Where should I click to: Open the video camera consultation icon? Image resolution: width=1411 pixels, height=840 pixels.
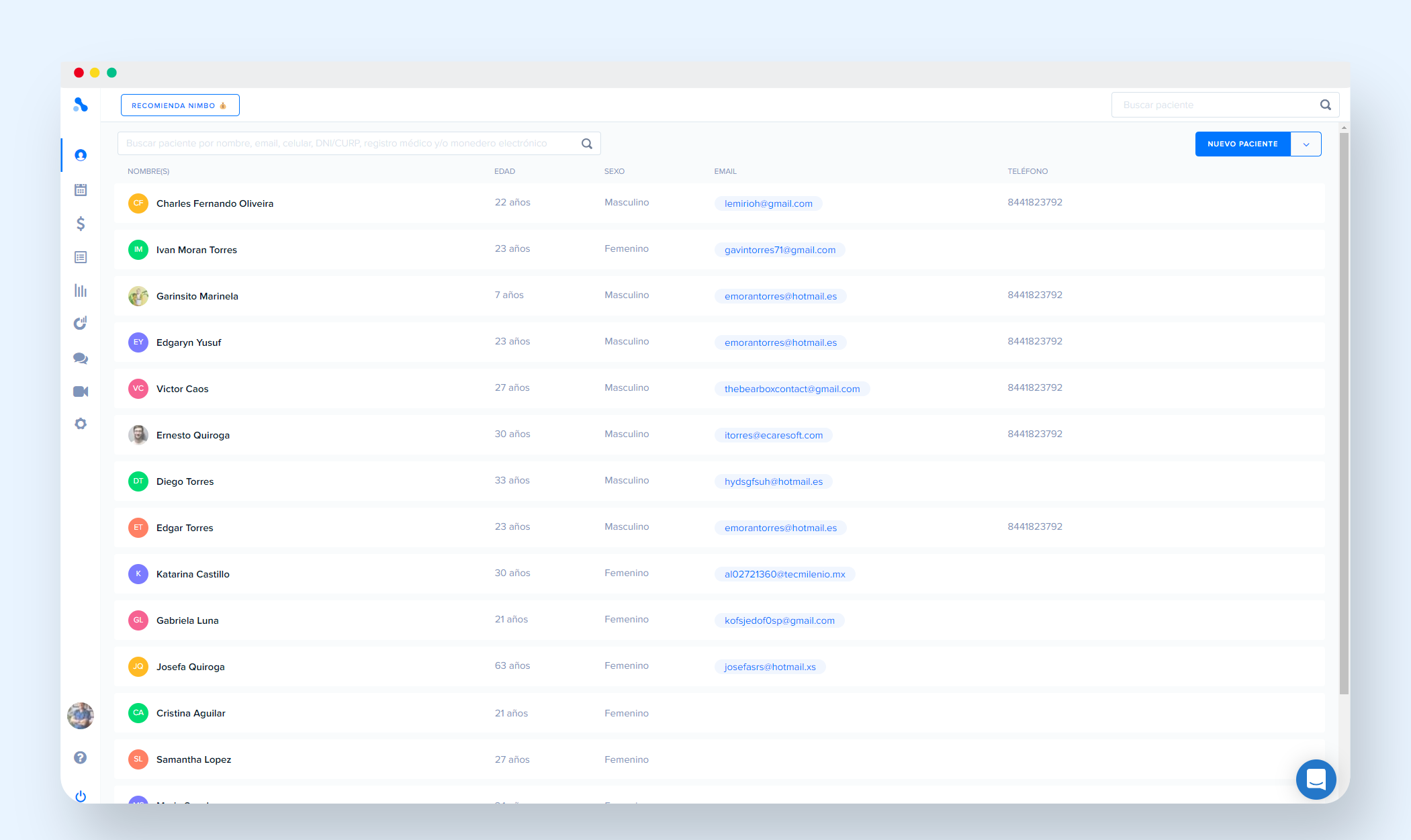81,391
